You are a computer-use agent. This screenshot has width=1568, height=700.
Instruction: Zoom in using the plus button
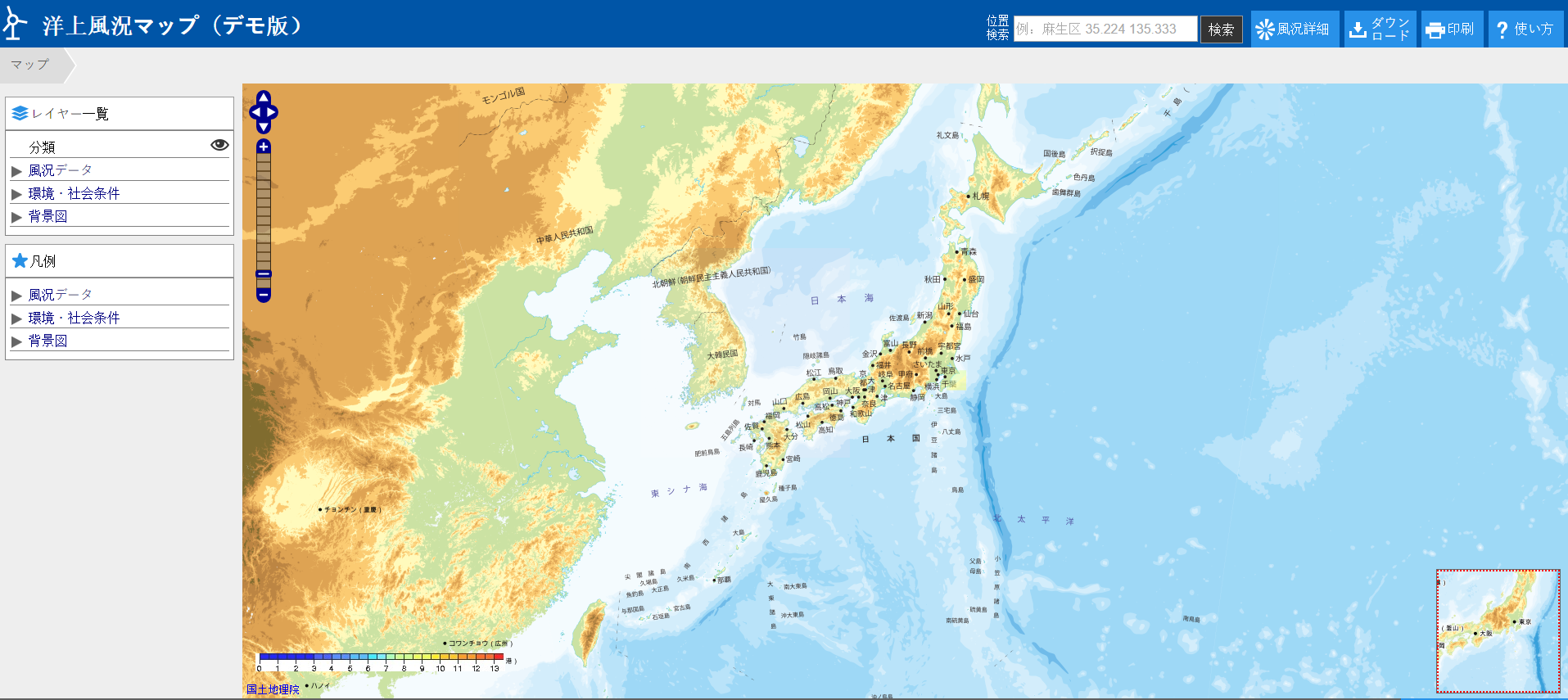point(264,147)
